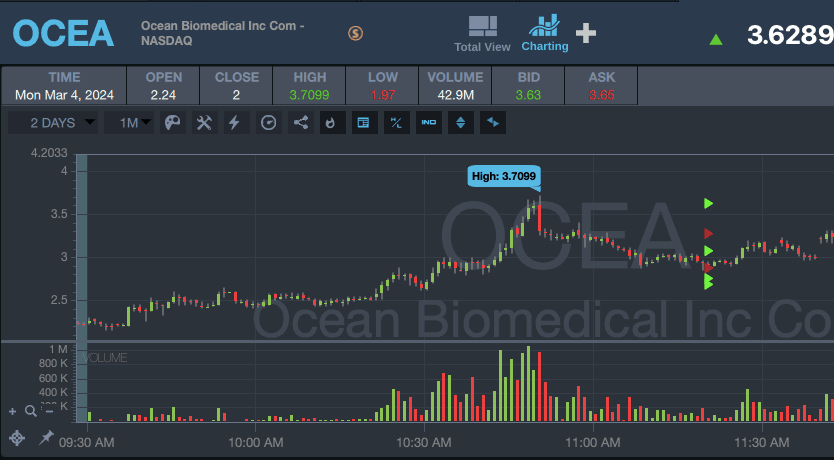Click the orange dollar coin icon

tap(356, 33)
